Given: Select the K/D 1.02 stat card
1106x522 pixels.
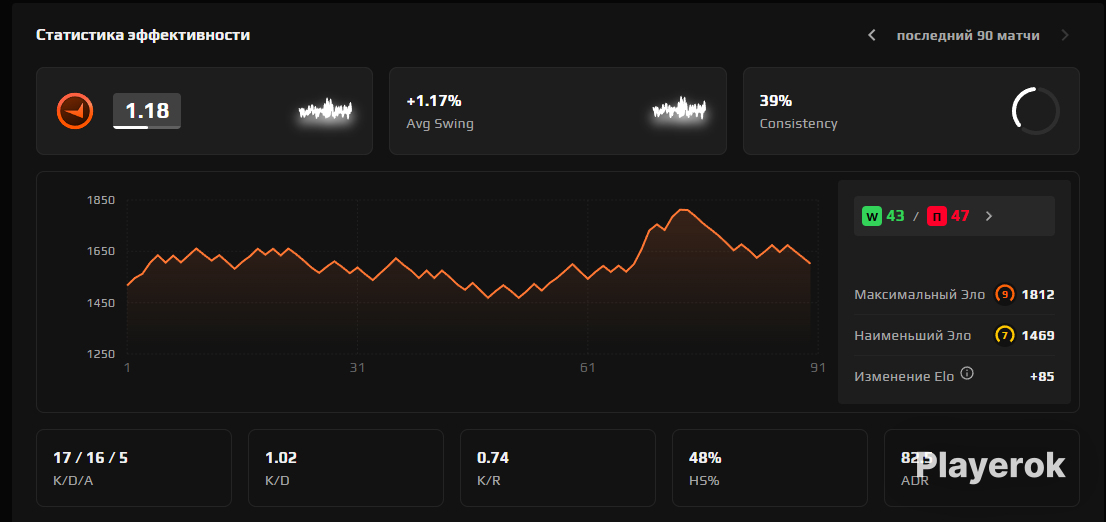Looking at the screenshot, I should (x=346, y=468).
